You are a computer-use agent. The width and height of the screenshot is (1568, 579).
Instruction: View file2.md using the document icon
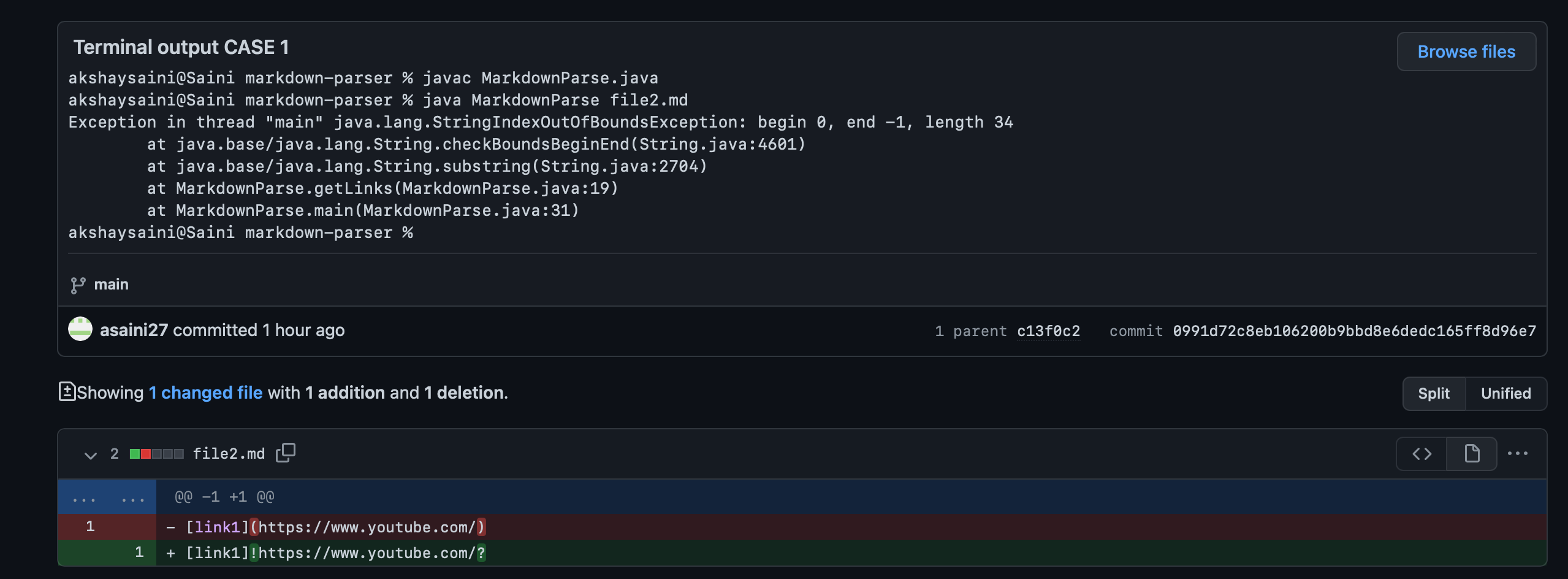click(x=1471, y=453)
